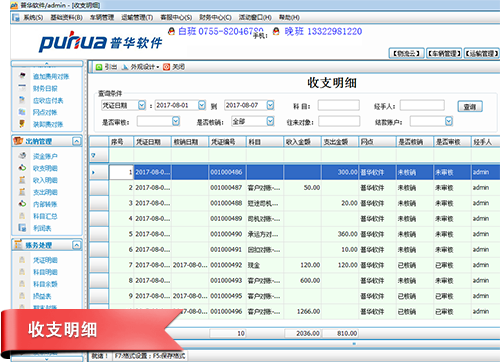The width and height of the screenshot is (500, 362).
Task: Click the 白班 QQ penguin icon
Action: click(171, 32)
